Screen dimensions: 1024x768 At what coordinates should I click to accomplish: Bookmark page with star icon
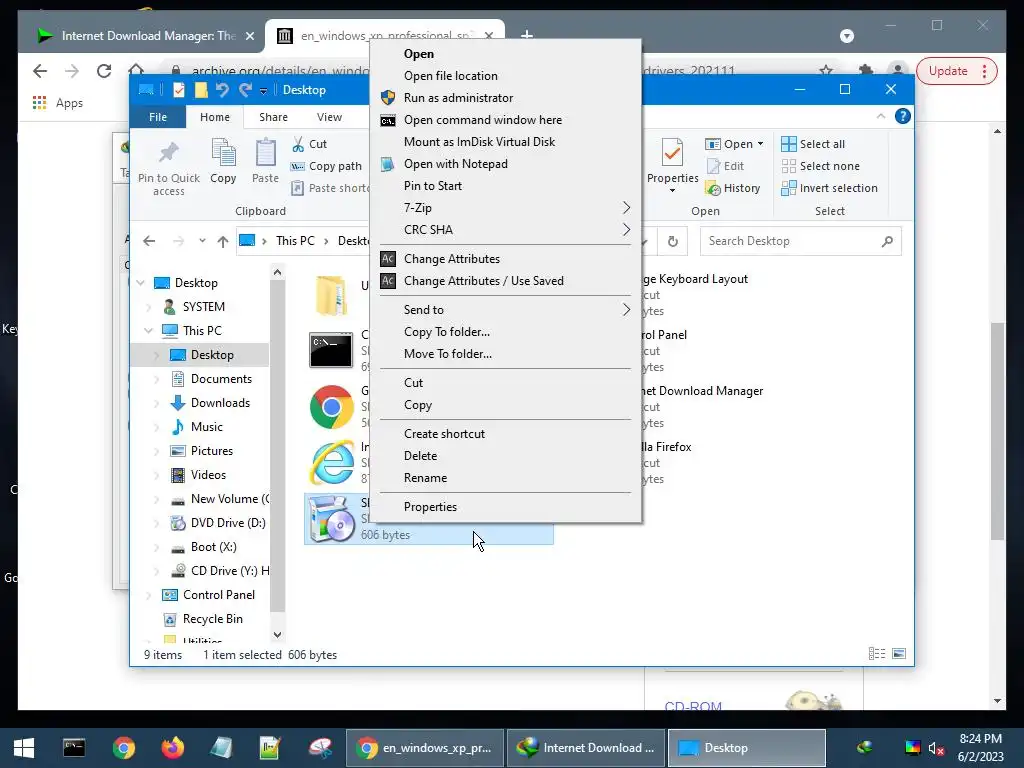[x=826, y=71]
